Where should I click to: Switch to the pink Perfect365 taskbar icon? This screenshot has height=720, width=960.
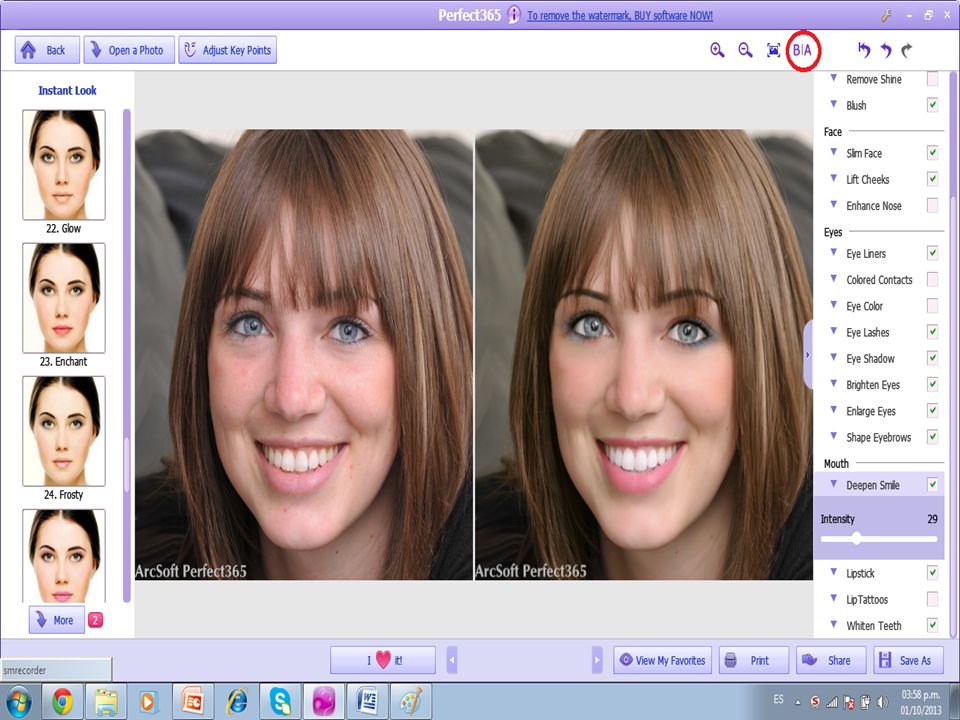point(323,701)
